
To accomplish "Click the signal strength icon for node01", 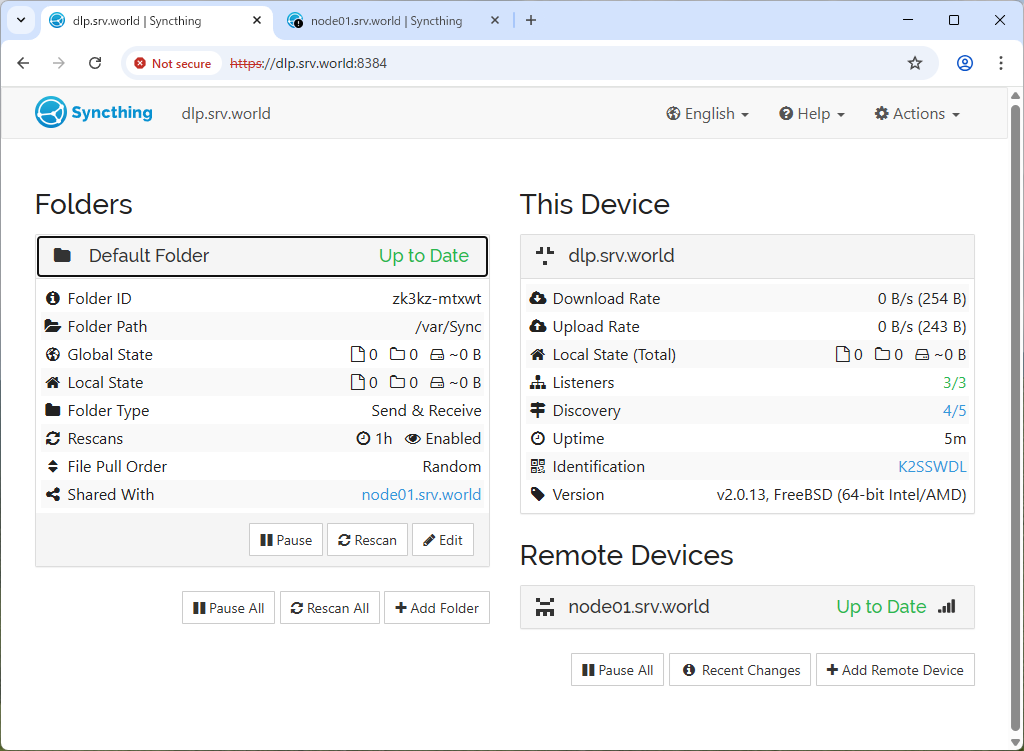I will [x=946, y=607].
